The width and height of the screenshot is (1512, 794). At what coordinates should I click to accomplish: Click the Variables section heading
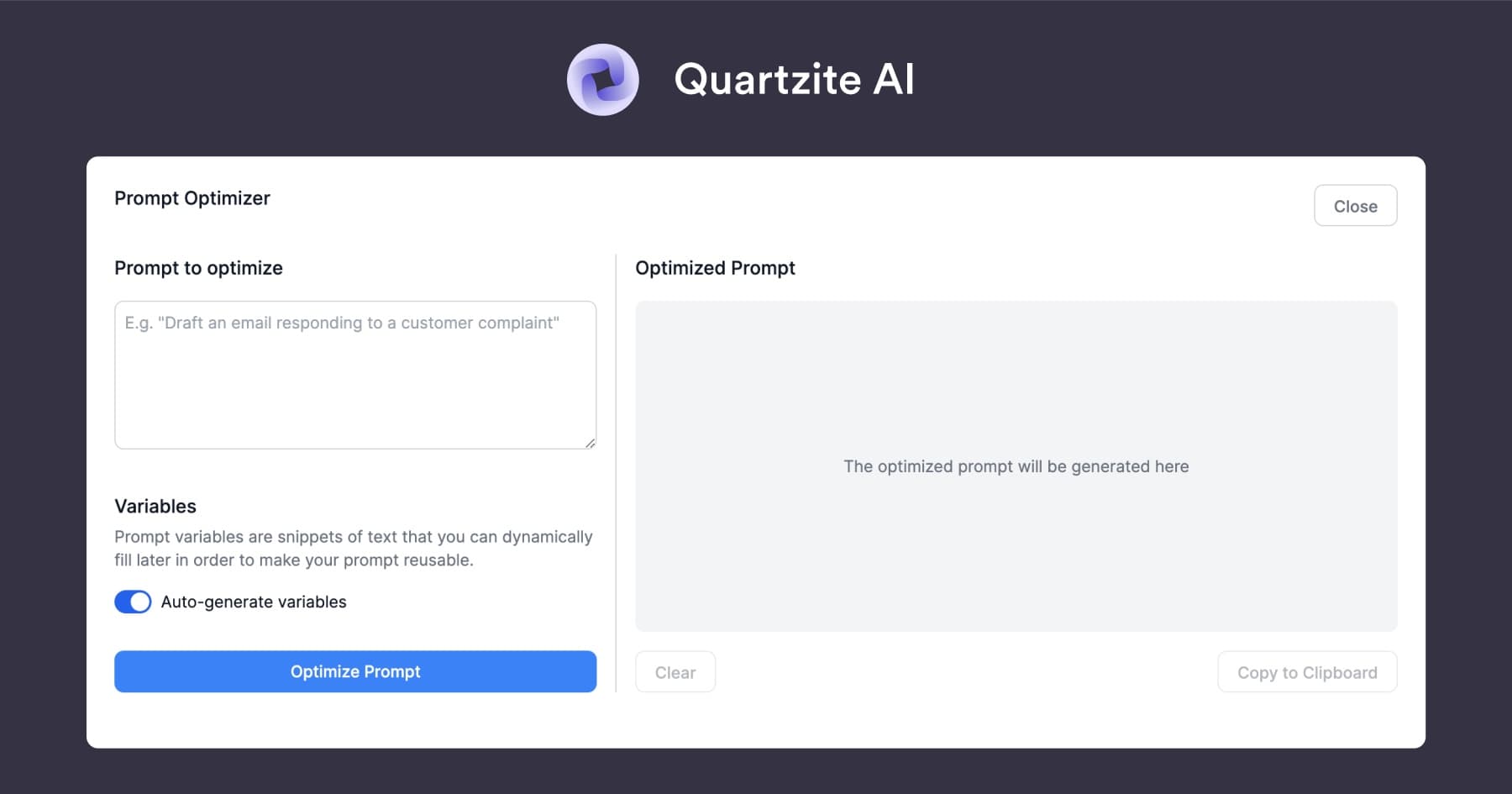(155, 506)
